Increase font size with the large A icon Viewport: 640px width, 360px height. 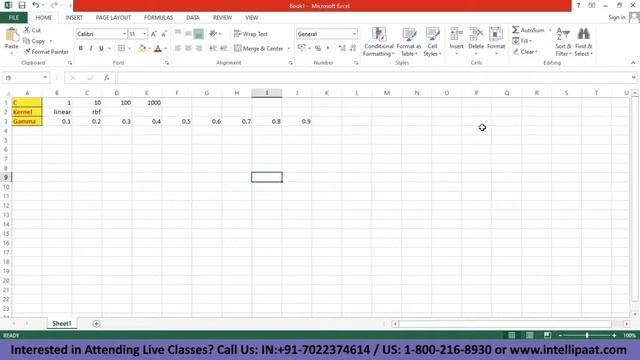(x=154, y=34)
